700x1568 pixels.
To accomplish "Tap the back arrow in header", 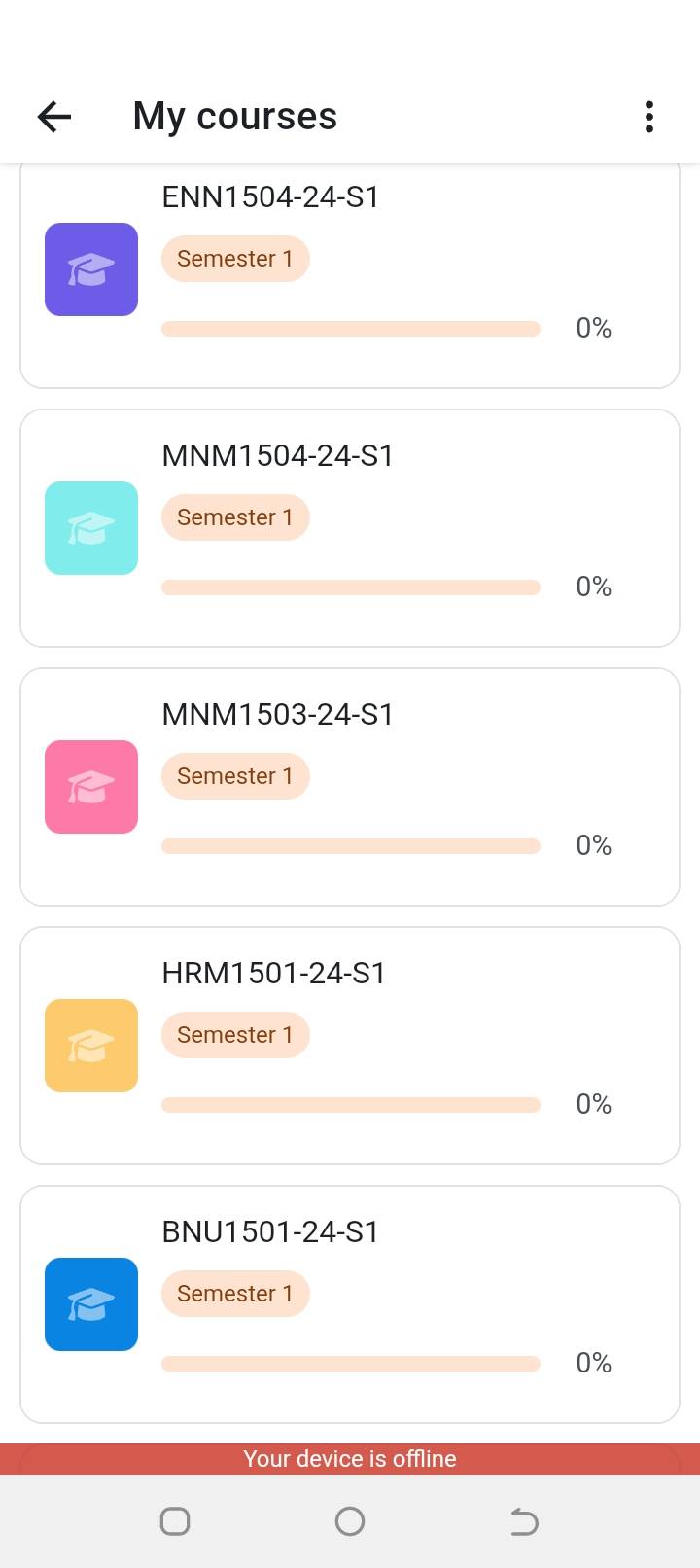I will 54,117.
